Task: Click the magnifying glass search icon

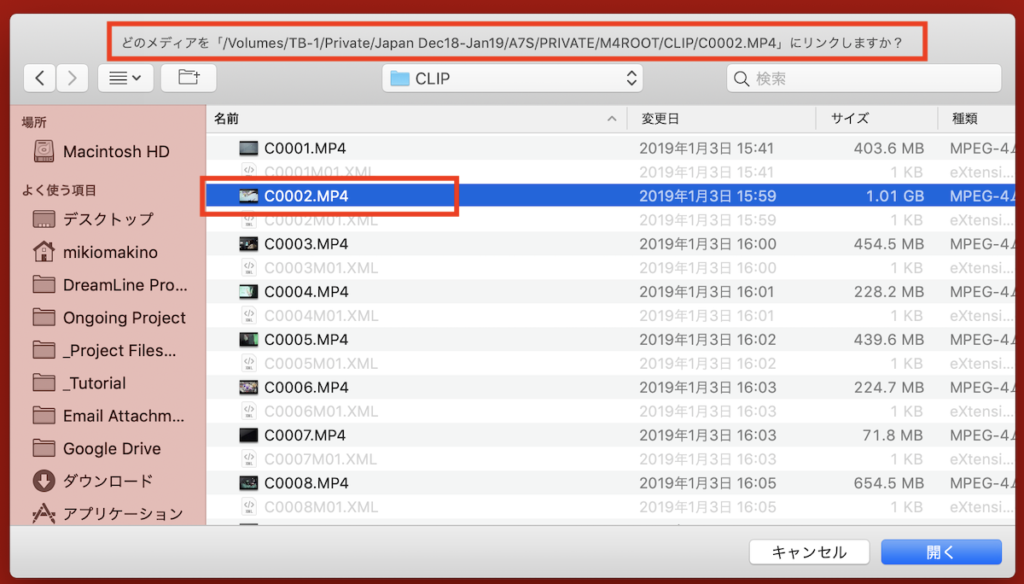Action: 741,79
